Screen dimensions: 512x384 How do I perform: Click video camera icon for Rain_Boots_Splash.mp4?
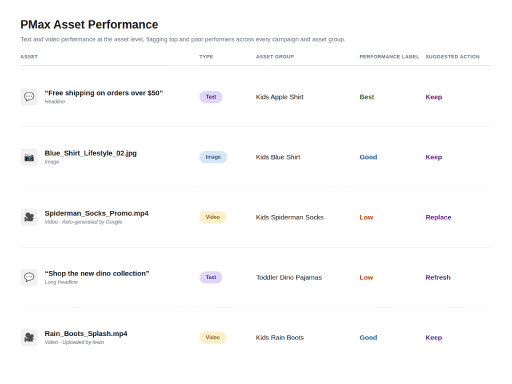[29, 338]
